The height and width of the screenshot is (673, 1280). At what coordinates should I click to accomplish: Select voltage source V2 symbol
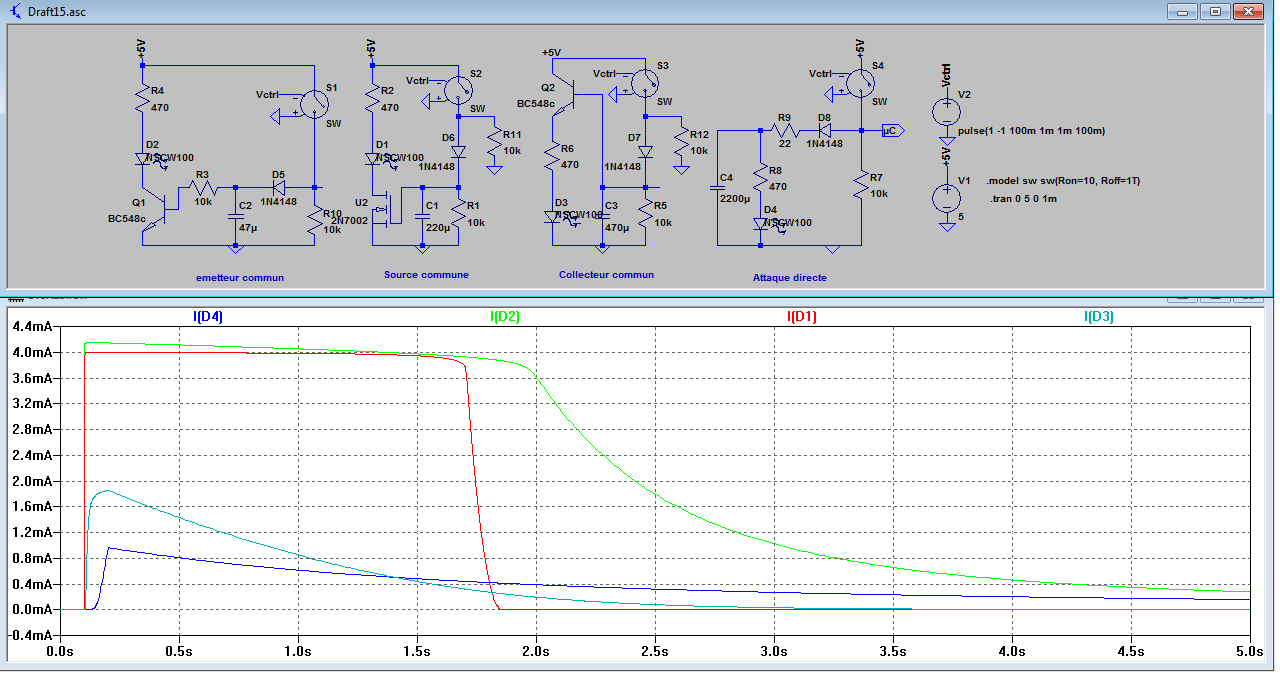946,111
